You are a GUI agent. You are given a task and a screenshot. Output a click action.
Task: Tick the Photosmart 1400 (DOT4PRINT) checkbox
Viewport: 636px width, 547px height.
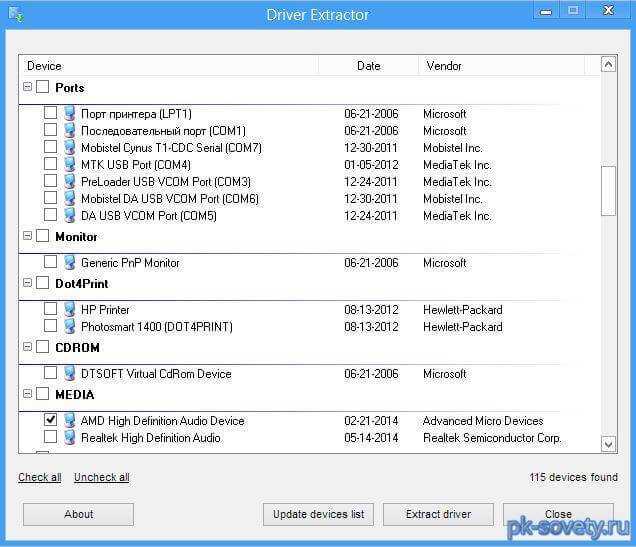point(50,325)
